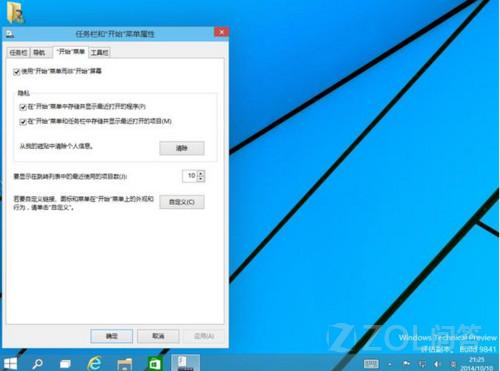The image size is (500, 371).
Task: Open File Explorer from the taskbar
Action: point(125,364)
